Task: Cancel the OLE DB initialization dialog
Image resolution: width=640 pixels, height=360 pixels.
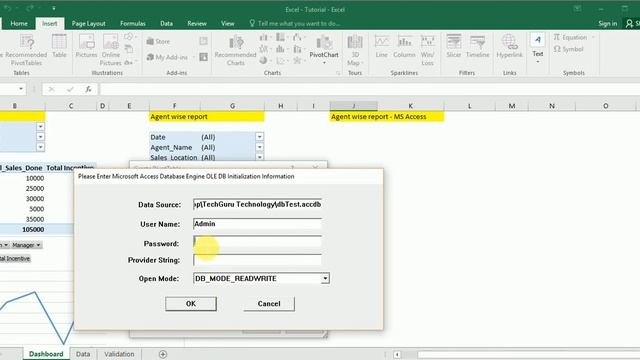Action: click(x=269, y=304)
